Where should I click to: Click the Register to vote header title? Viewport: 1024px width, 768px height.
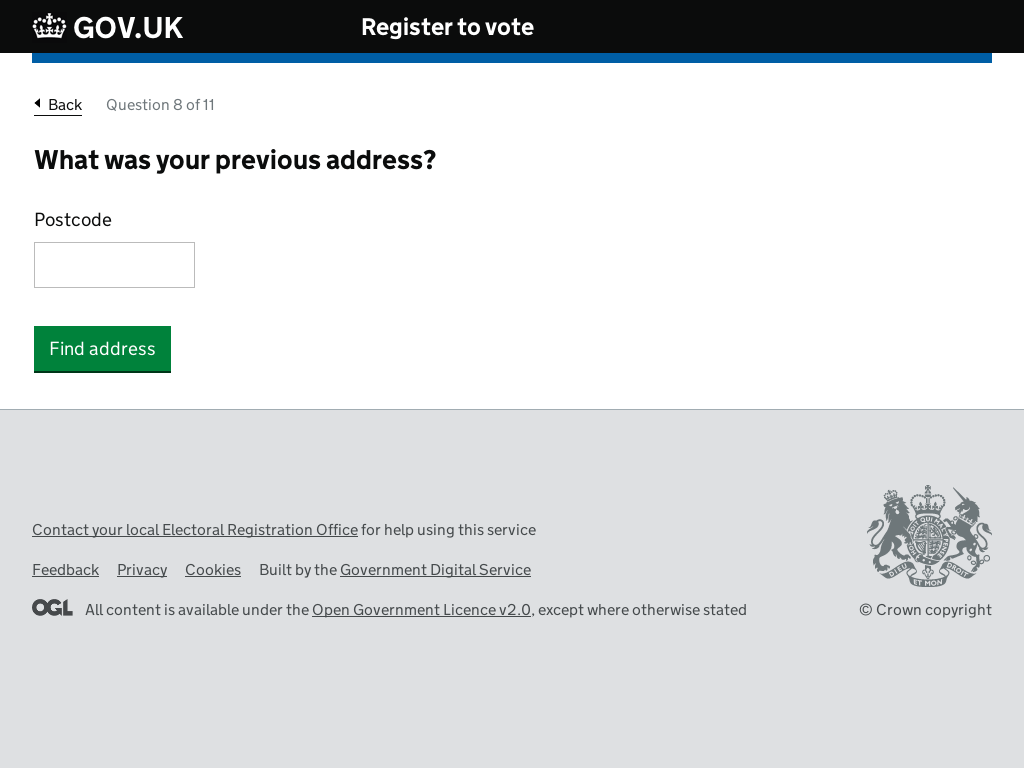pos(447,27)
